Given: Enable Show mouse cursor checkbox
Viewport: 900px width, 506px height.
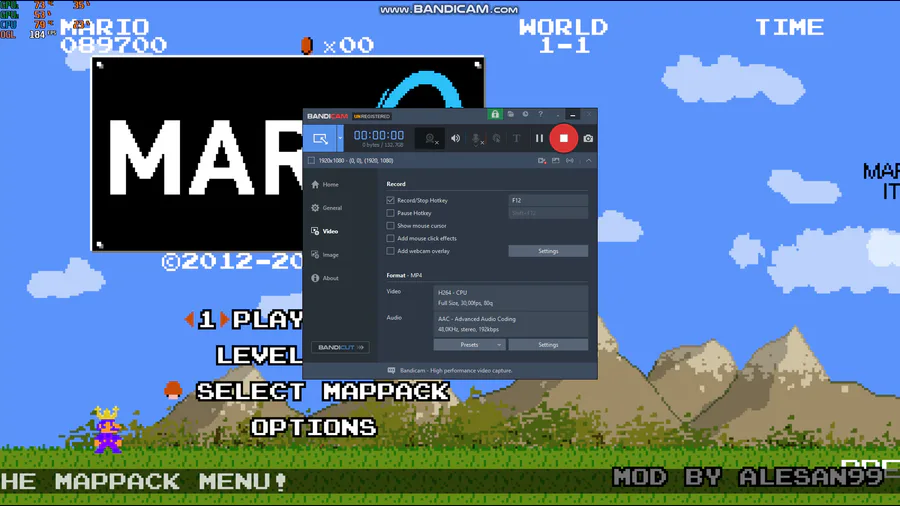Looking at the screenshot, I should point(390,225).
